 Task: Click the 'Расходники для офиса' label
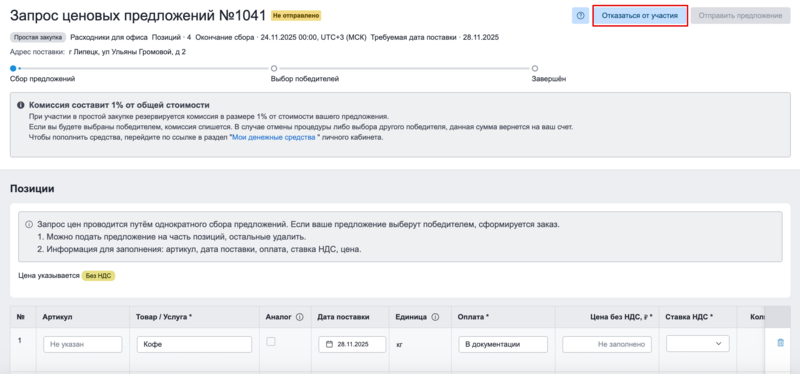point(109,37)
